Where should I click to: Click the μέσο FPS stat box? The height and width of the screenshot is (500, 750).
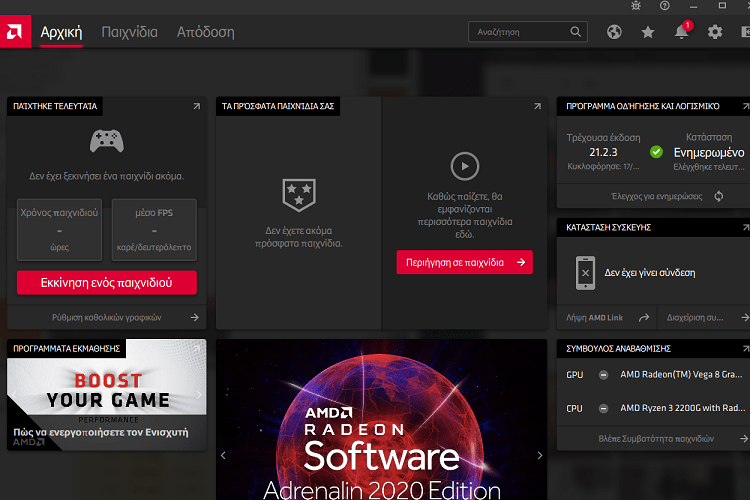pos(154,230)
